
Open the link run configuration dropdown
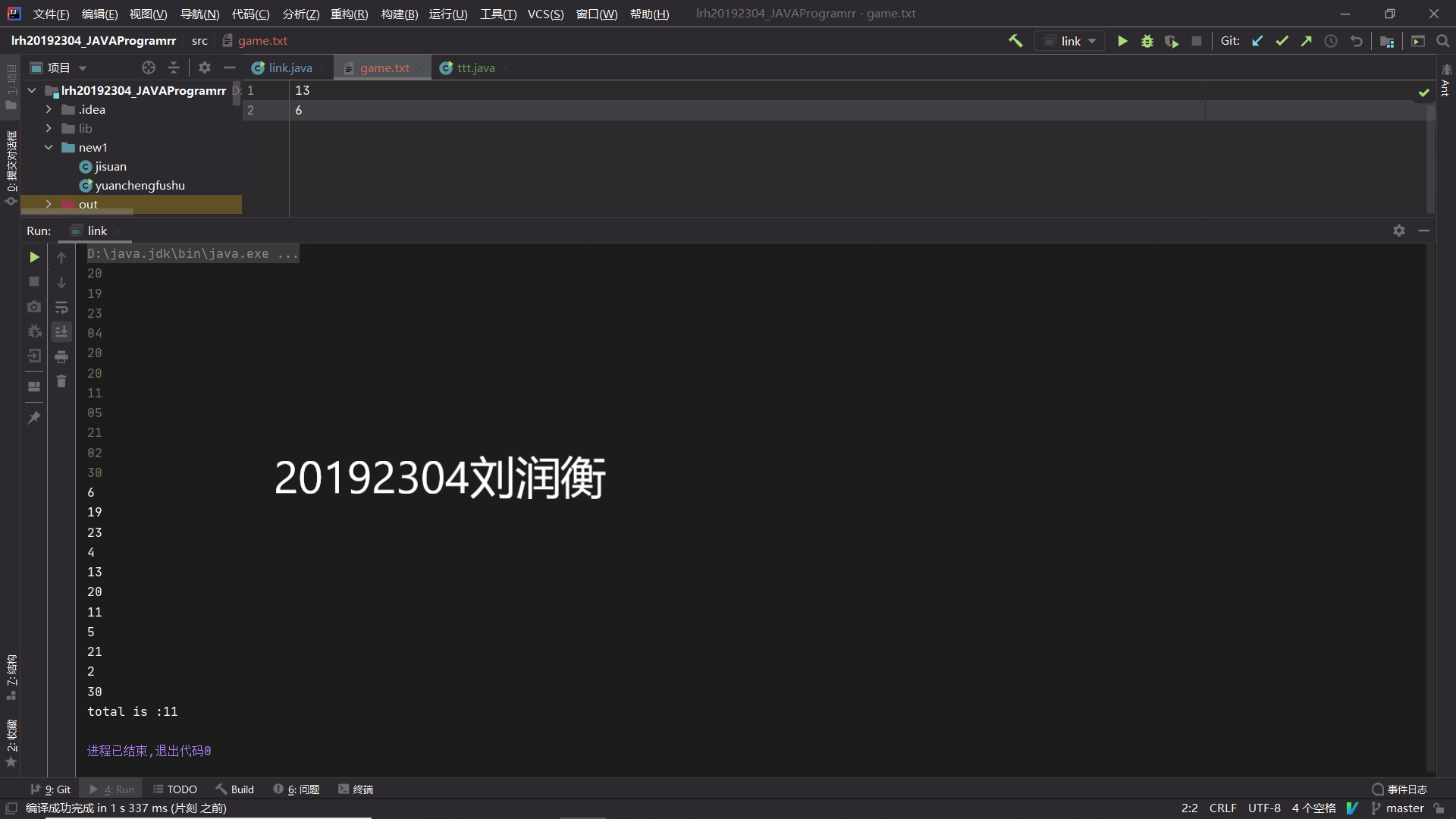click(1070, 41)
